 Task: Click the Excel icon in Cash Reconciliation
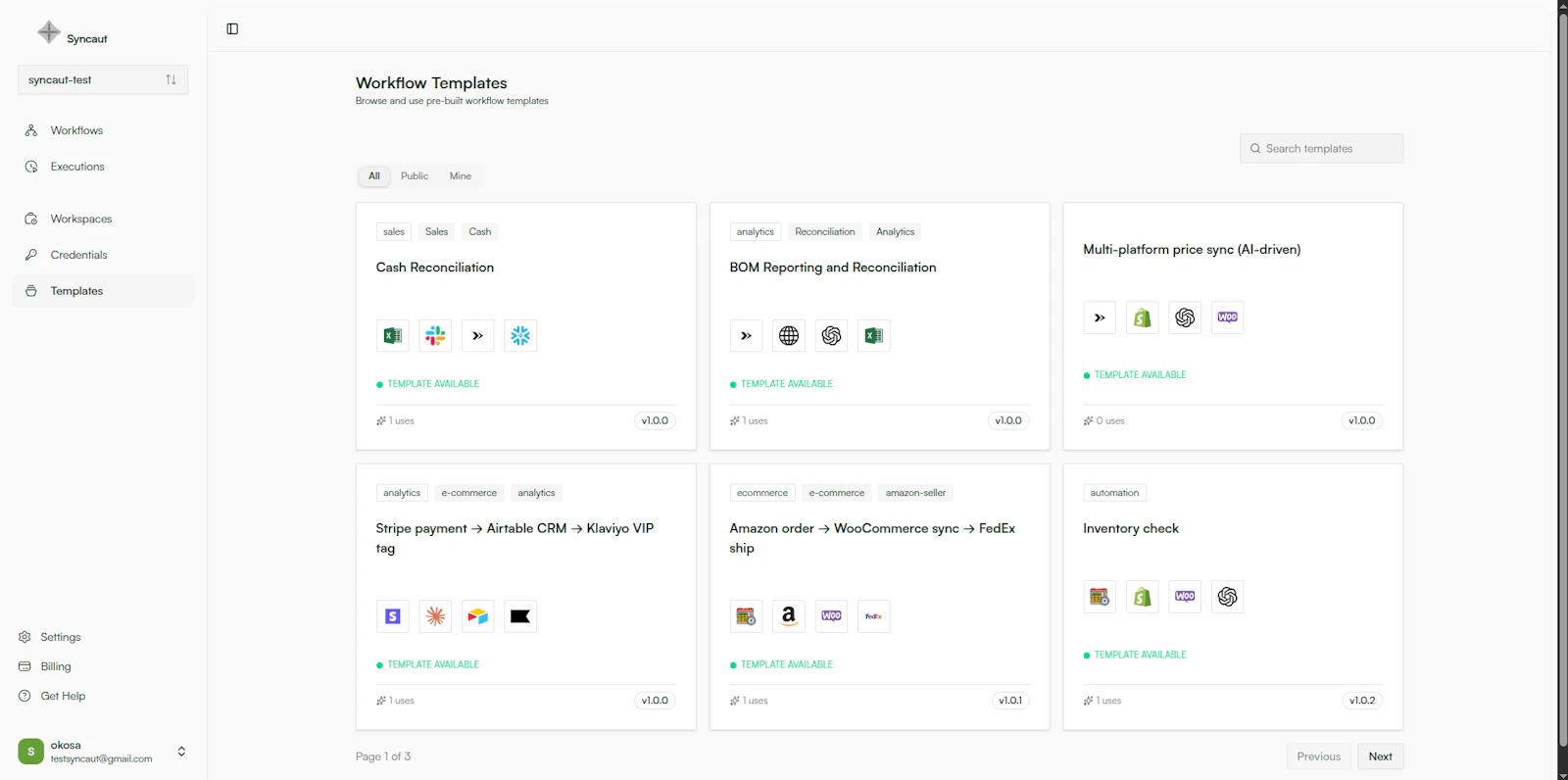click(393, 336)
